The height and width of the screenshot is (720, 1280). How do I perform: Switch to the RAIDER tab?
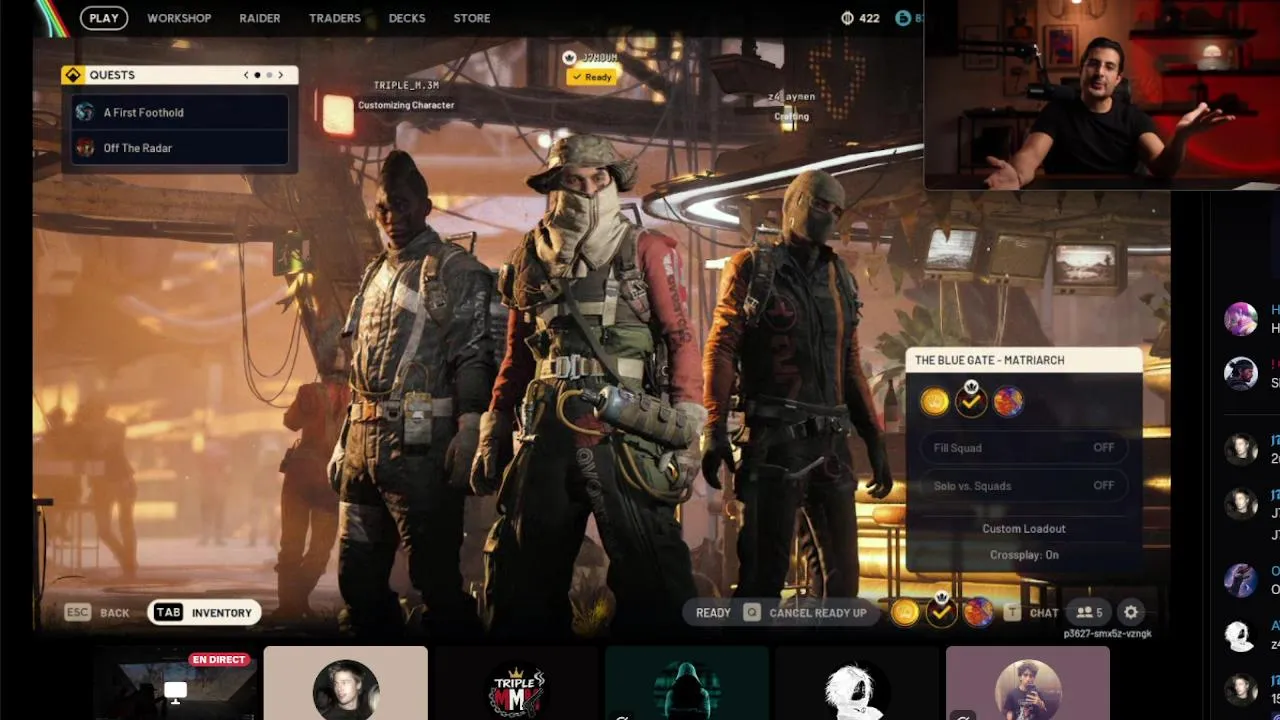pyautogui.click(x=260, y=18)
